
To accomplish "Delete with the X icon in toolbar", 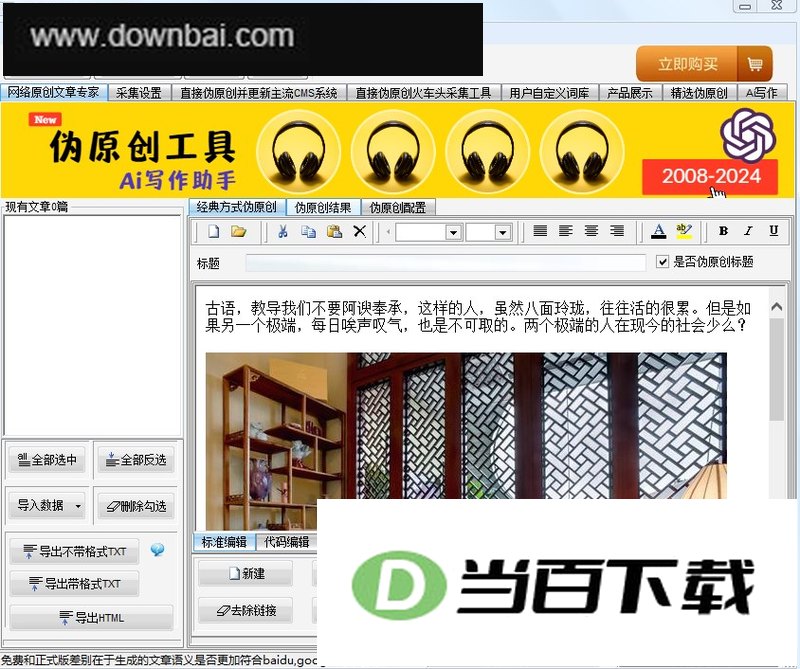I will point(360,232).
